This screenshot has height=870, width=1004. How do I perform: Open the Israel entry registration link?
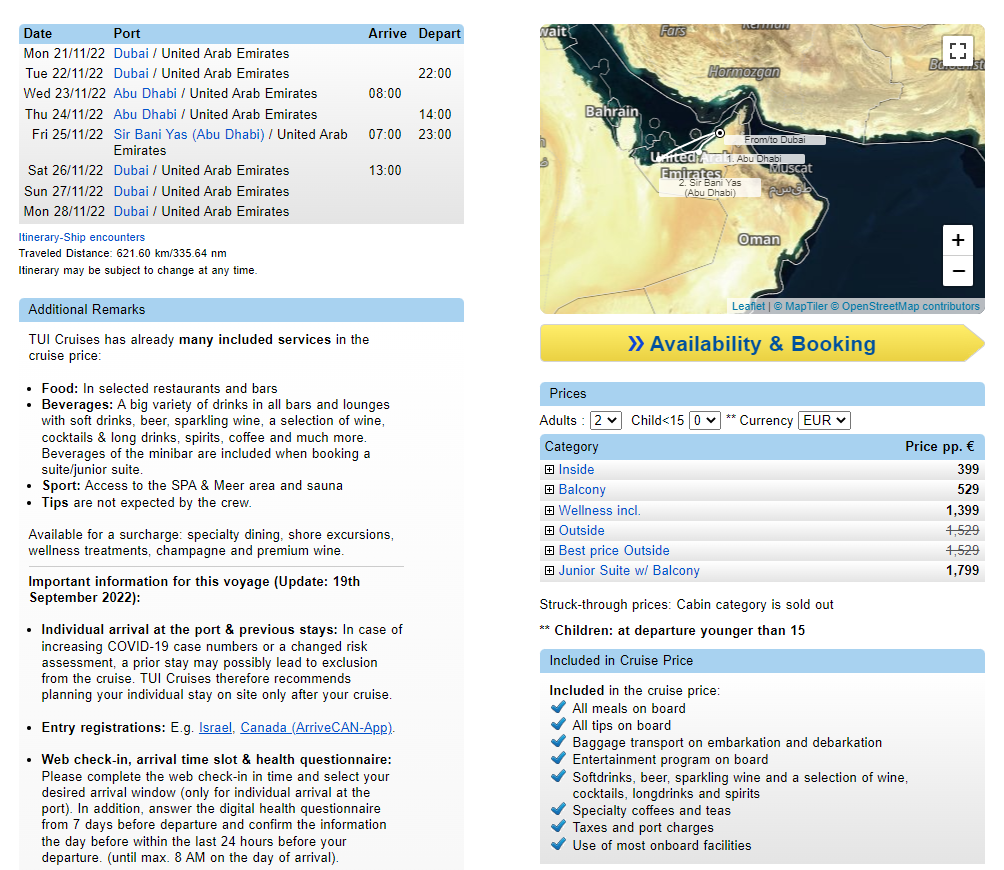click(x=215, y=728)
